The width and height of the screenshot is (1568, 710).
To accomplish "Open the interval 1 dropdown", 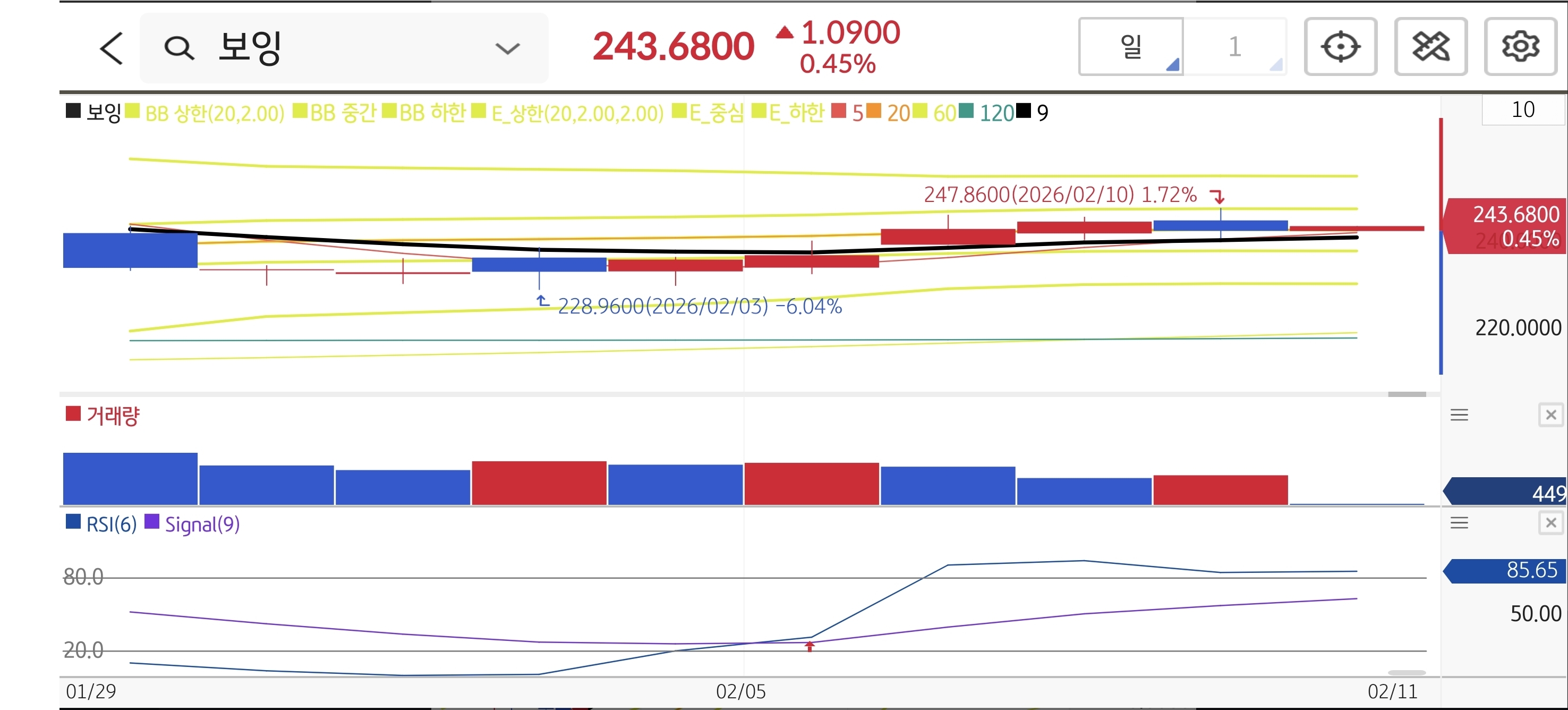I will (x=1235, y=46).
